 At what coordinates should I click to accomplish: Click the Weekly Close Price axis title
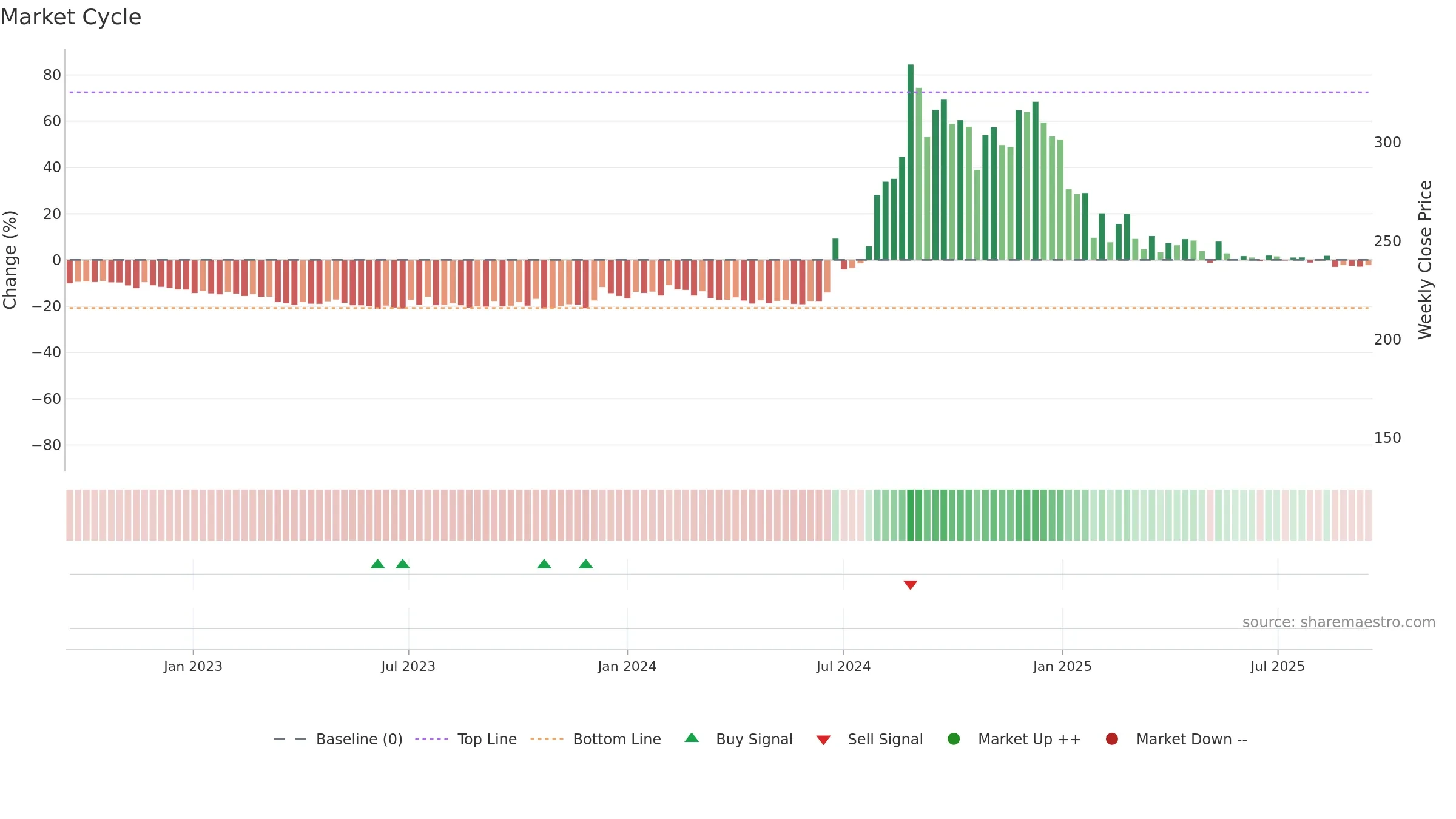1425,260
